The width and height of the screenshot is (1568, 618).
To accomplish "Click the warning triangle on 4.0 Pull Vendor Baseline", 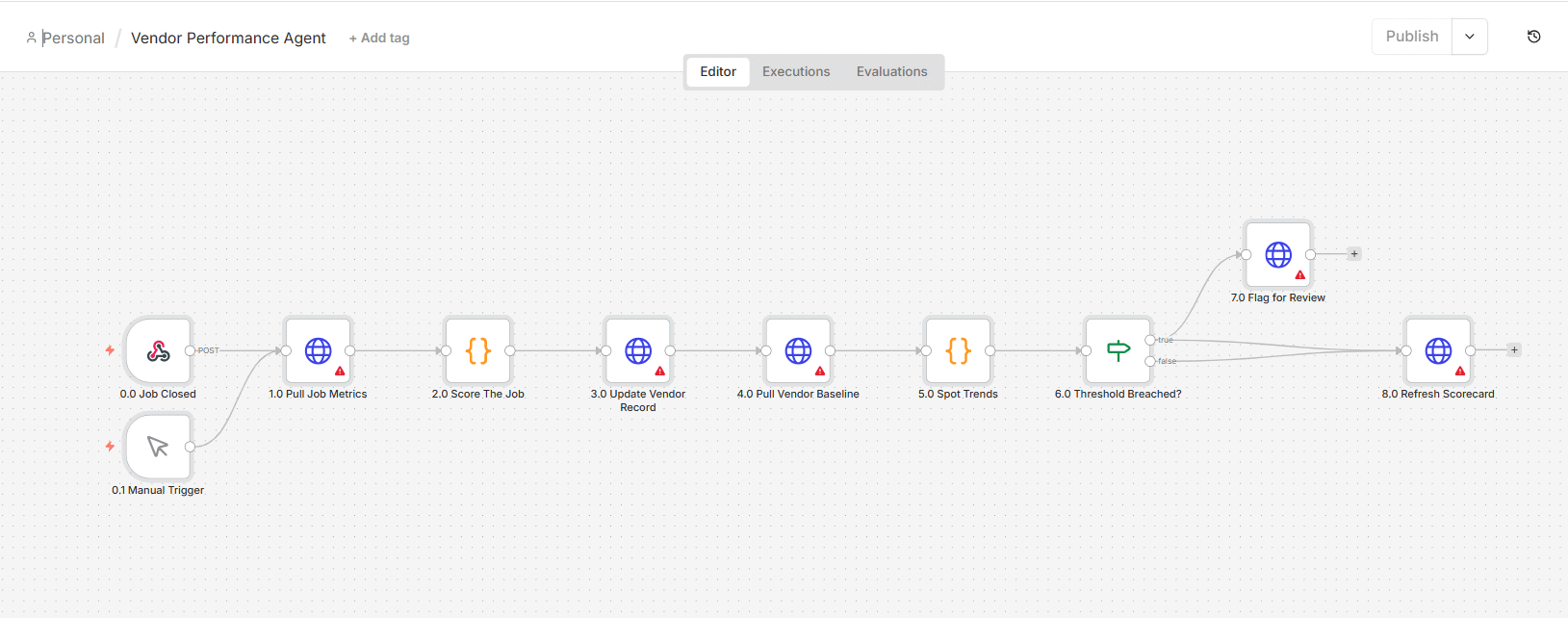I will tap(820, 371).
